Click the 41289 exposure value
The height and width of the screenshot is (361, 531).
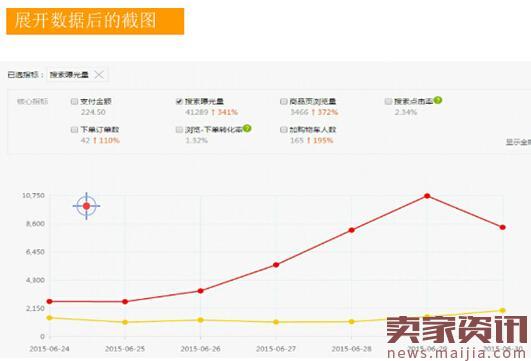pyautogui.click(x=196, y=112)
